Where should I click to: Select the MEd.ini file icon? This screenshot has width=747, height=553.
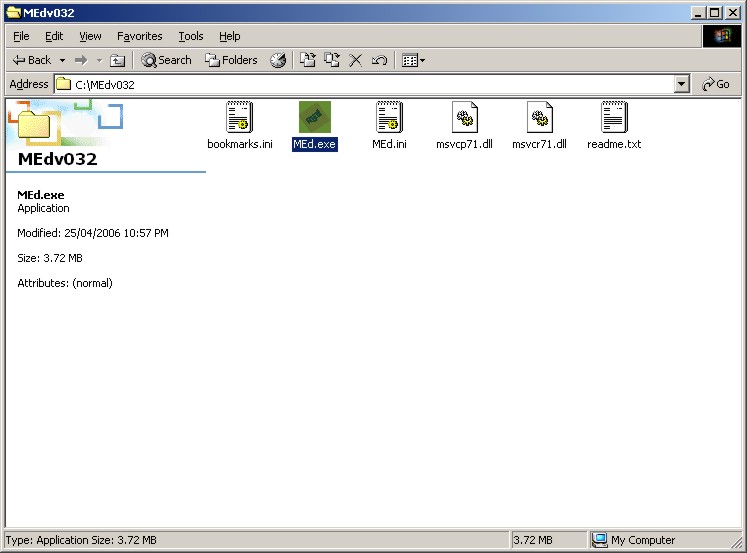point(389,117)
